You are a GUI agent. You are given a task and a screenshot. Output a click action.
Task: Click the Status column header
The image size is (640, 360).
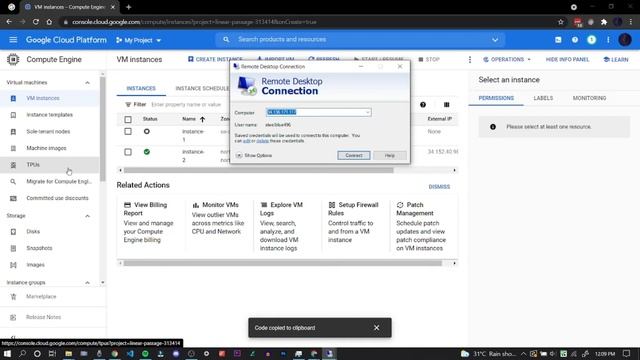point(150,119)
